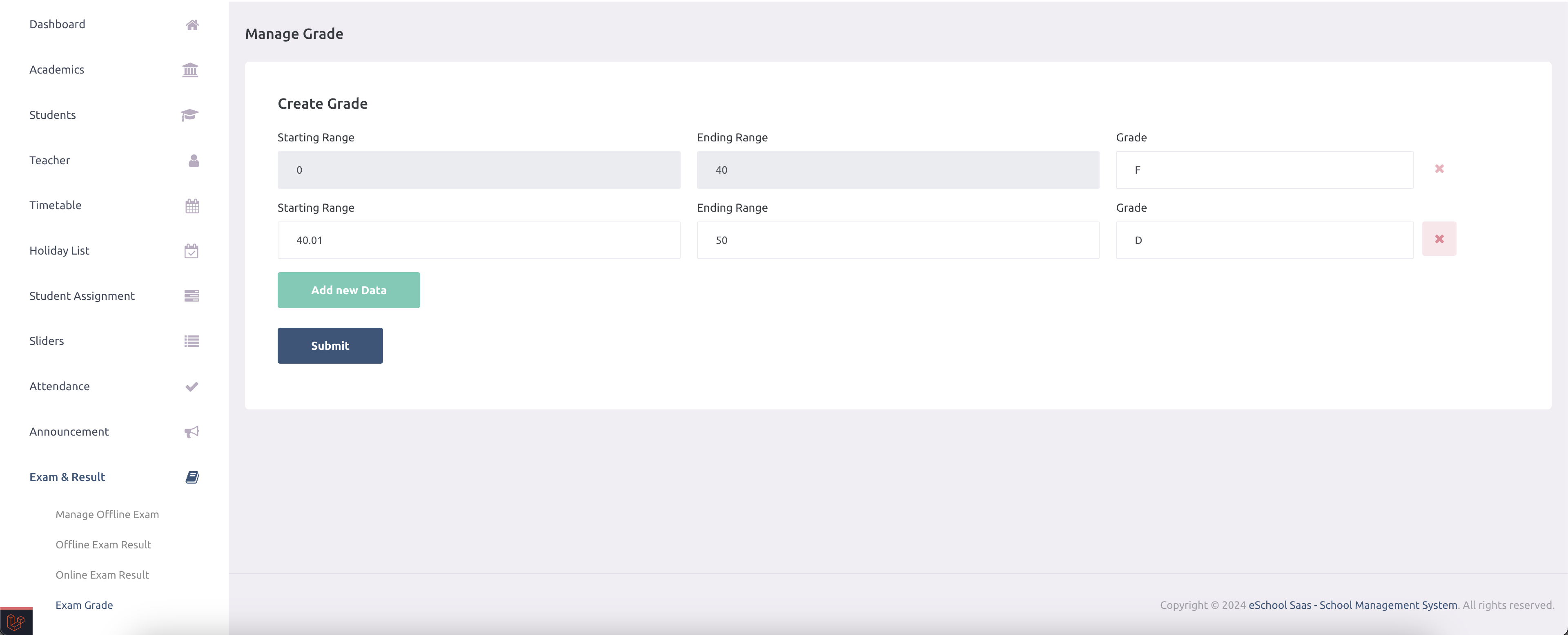Select the Attendance checkmark icon

192,387
